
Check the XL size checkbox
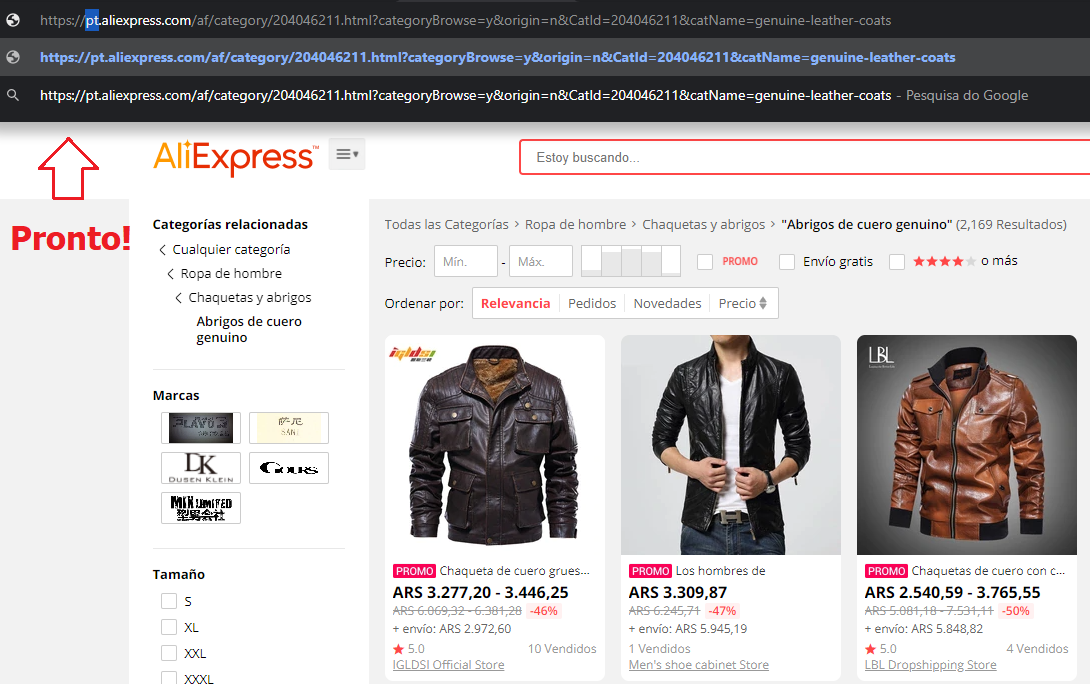tap(169, 627)
